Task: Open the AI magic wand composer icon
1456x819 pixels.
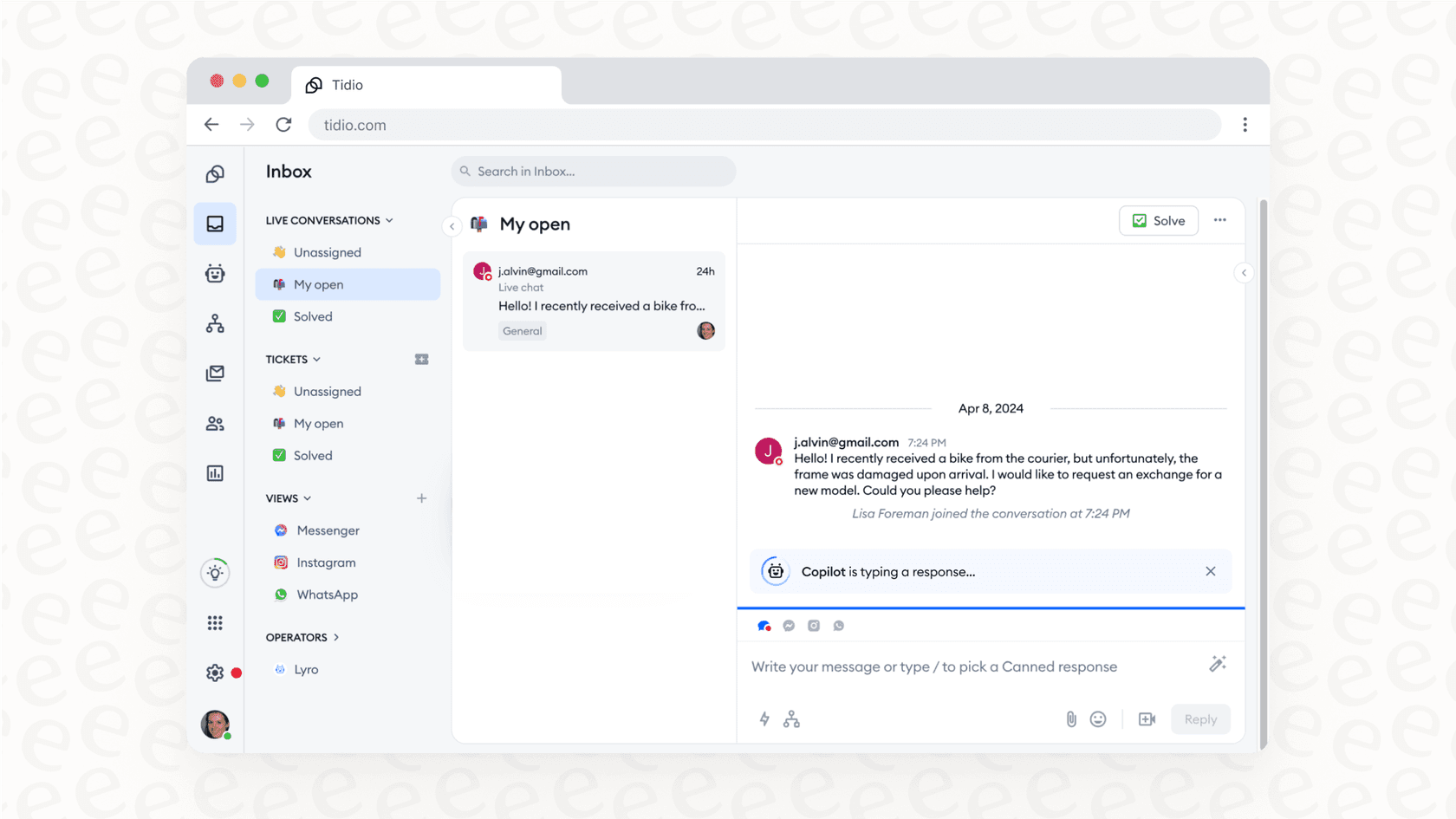Action: coord(1218,664)
